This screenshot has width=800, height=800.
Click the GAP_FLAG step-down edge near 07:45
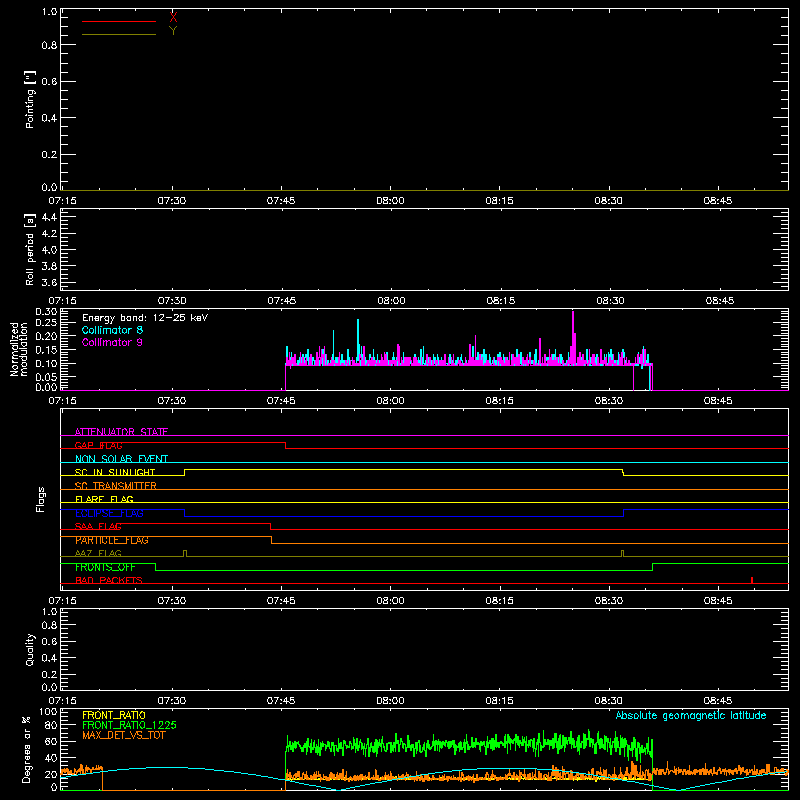(x=285, y=445)
